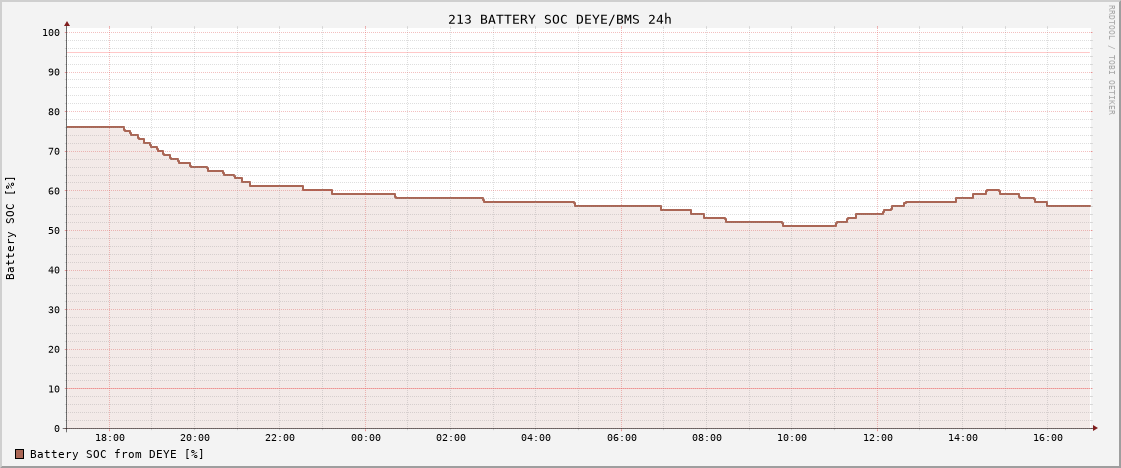Click the Battery SOC legend color swatch
The image size is (1121, 468).
coord(19,454)
